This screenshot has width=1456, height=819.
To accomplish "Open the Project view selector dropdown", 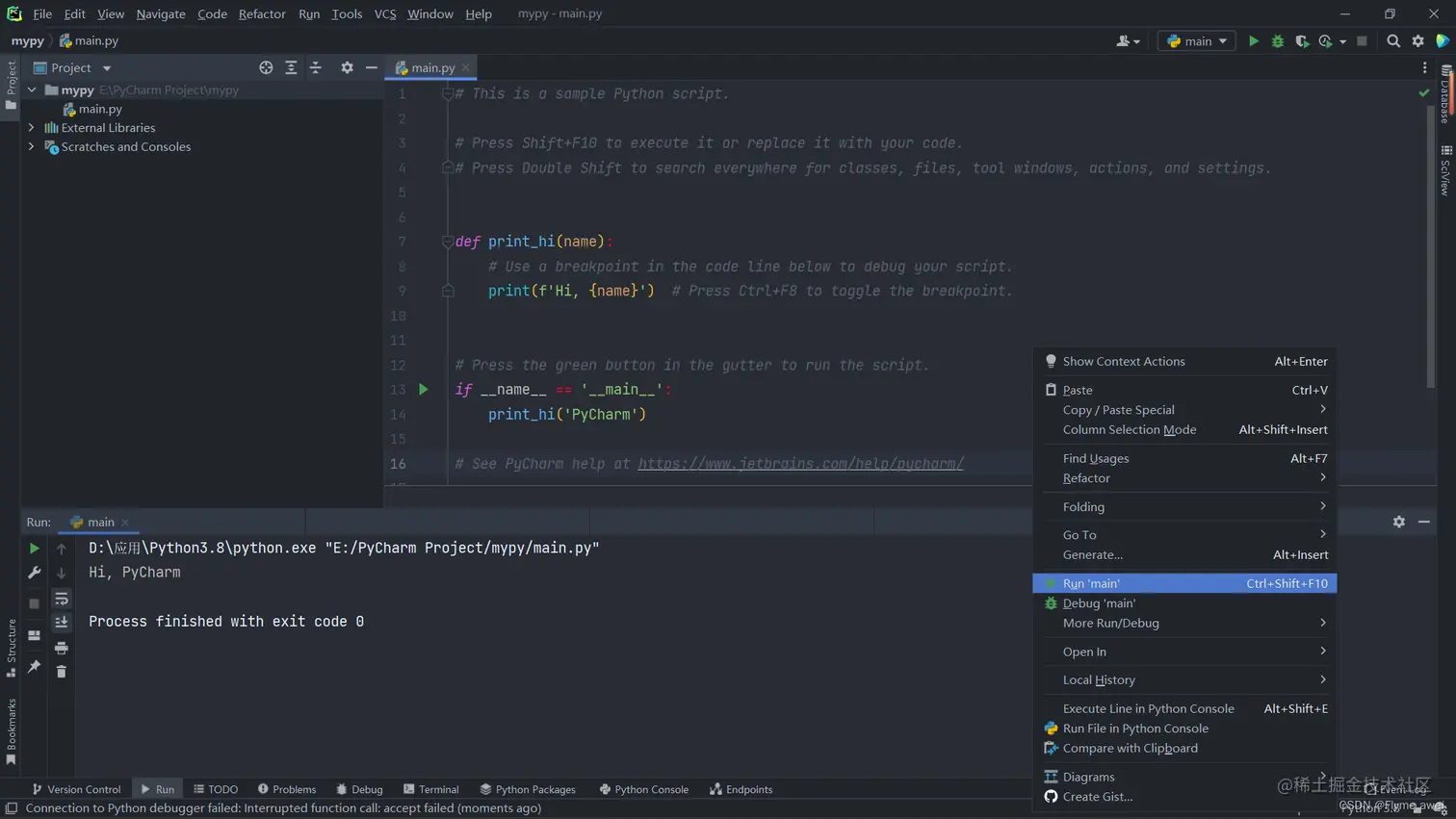I will click(x=73, y=67).
